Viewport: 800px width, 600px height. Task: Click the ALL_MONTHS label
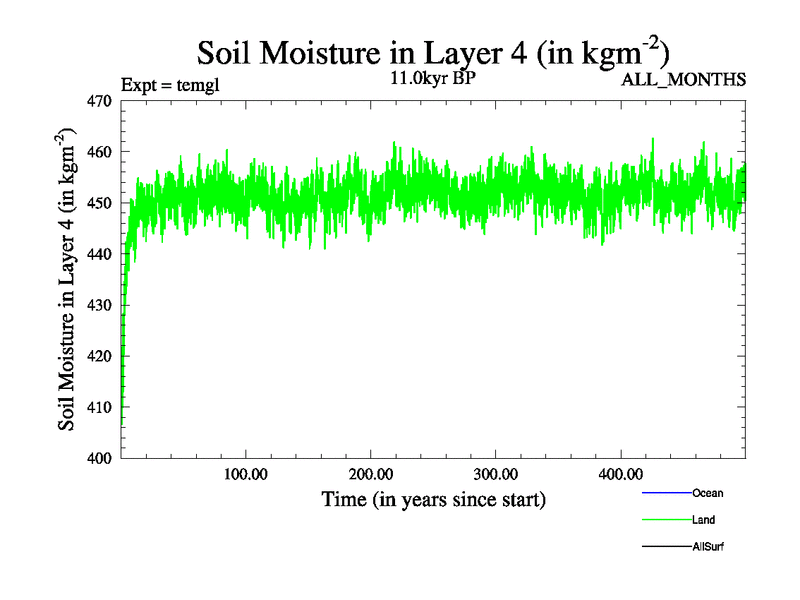[683, 80]
